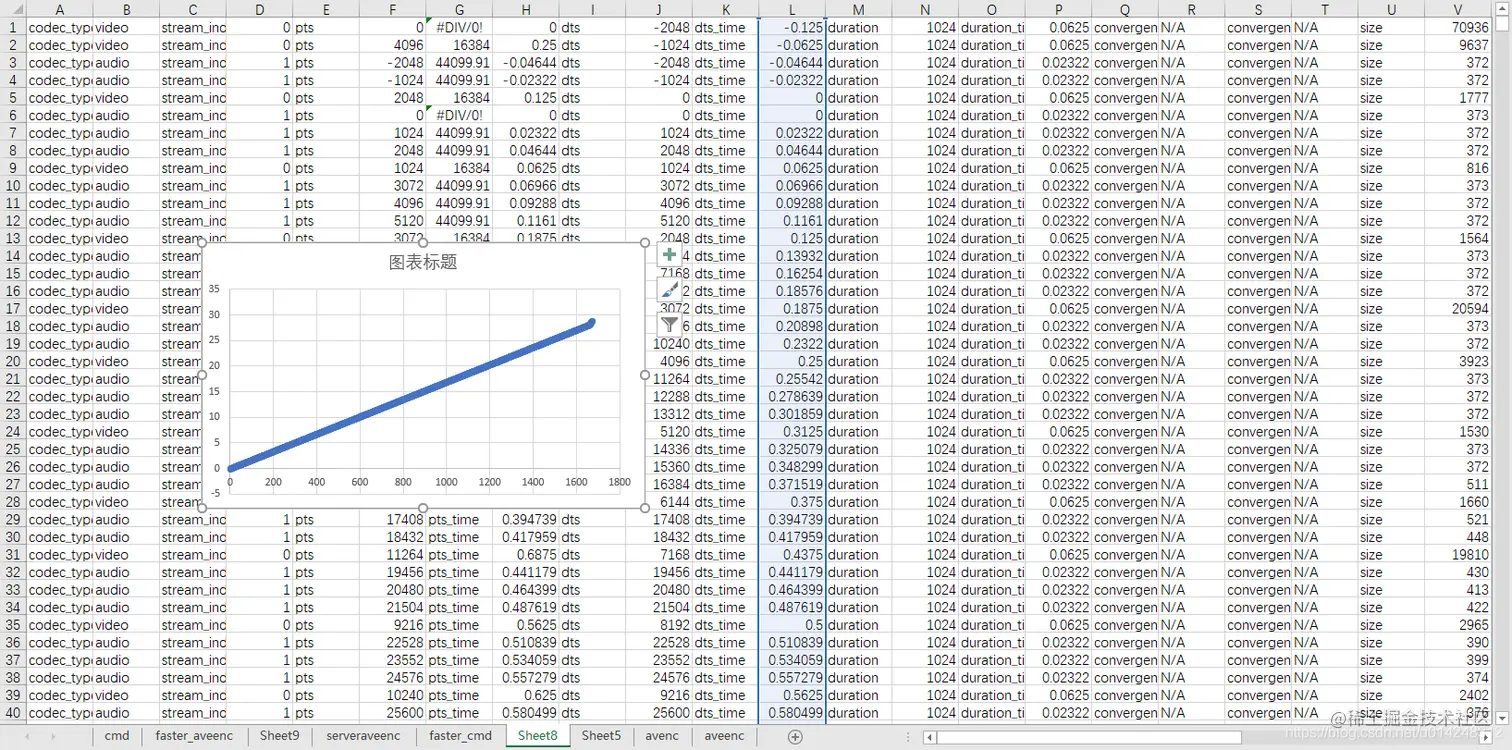
Task: Select column L header
Action: point(792,9)
